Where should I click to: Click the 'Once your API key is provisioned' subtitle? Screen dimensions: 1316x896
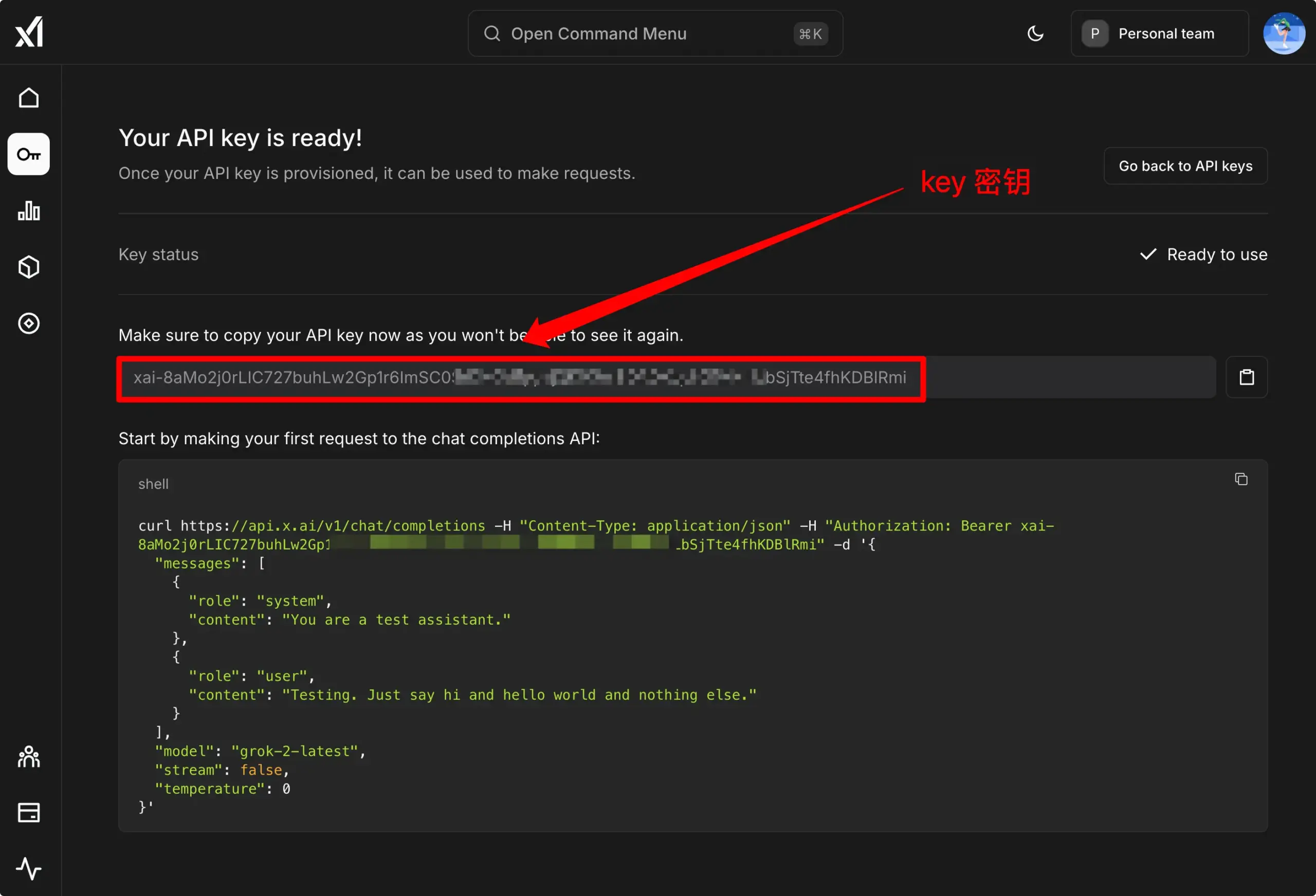(x=377, y=173)
